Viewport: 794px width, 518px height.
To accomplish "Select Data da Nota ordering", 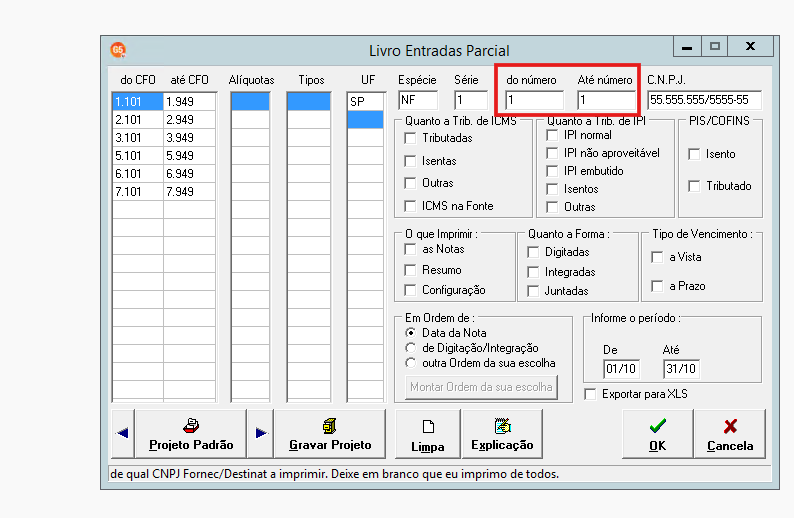I will [x=410, y=333].
